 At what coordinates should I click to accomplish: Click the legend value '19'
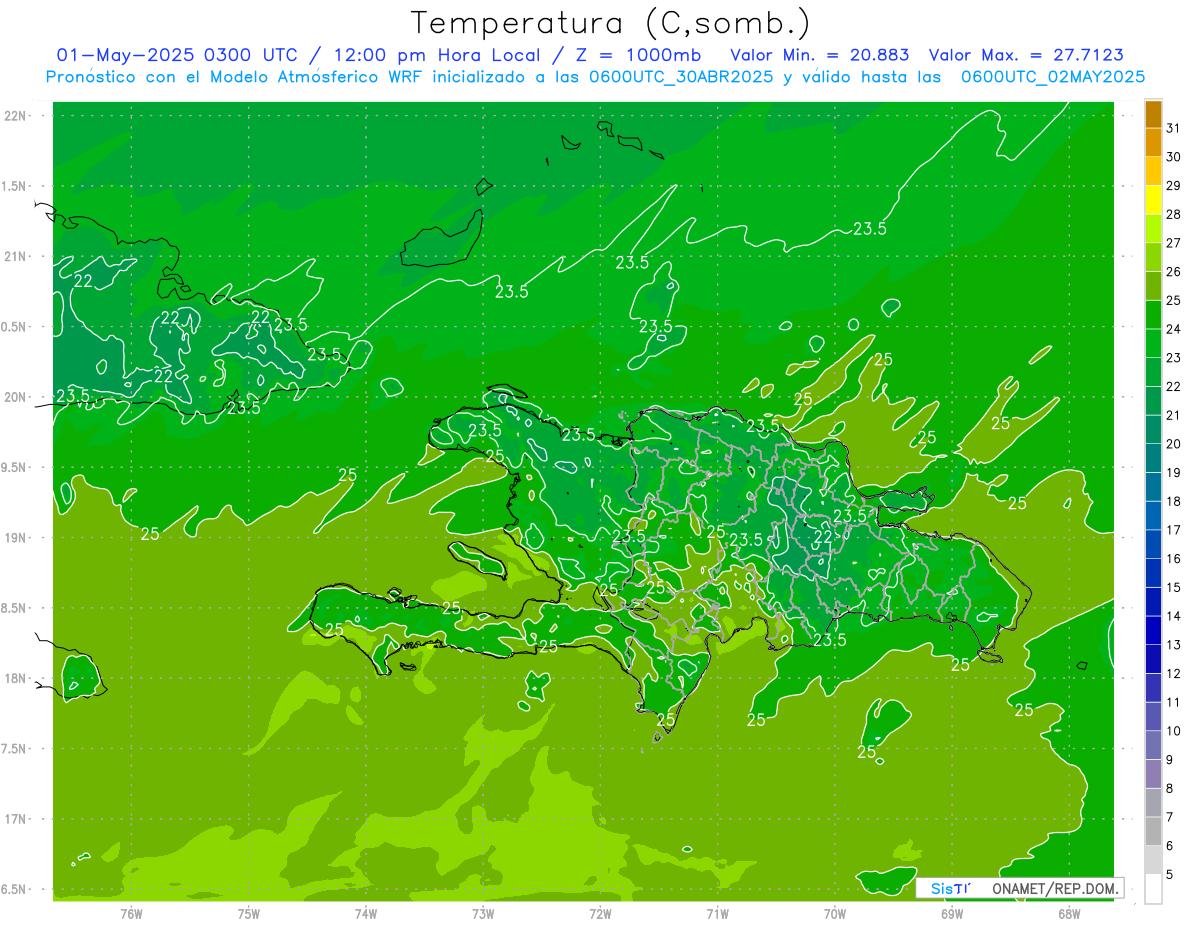click(x=1174, y=472)
